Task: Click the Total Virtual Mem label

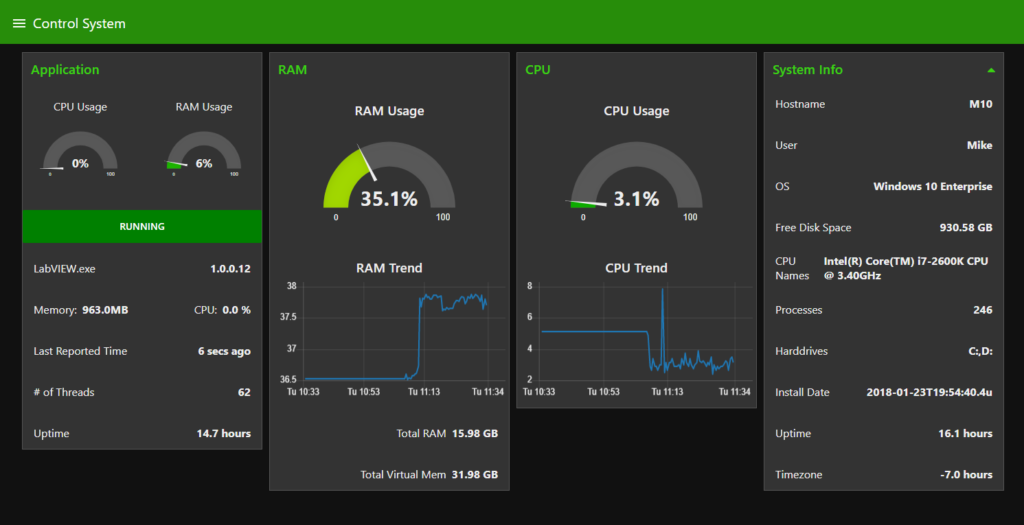Action: point(403,475)
